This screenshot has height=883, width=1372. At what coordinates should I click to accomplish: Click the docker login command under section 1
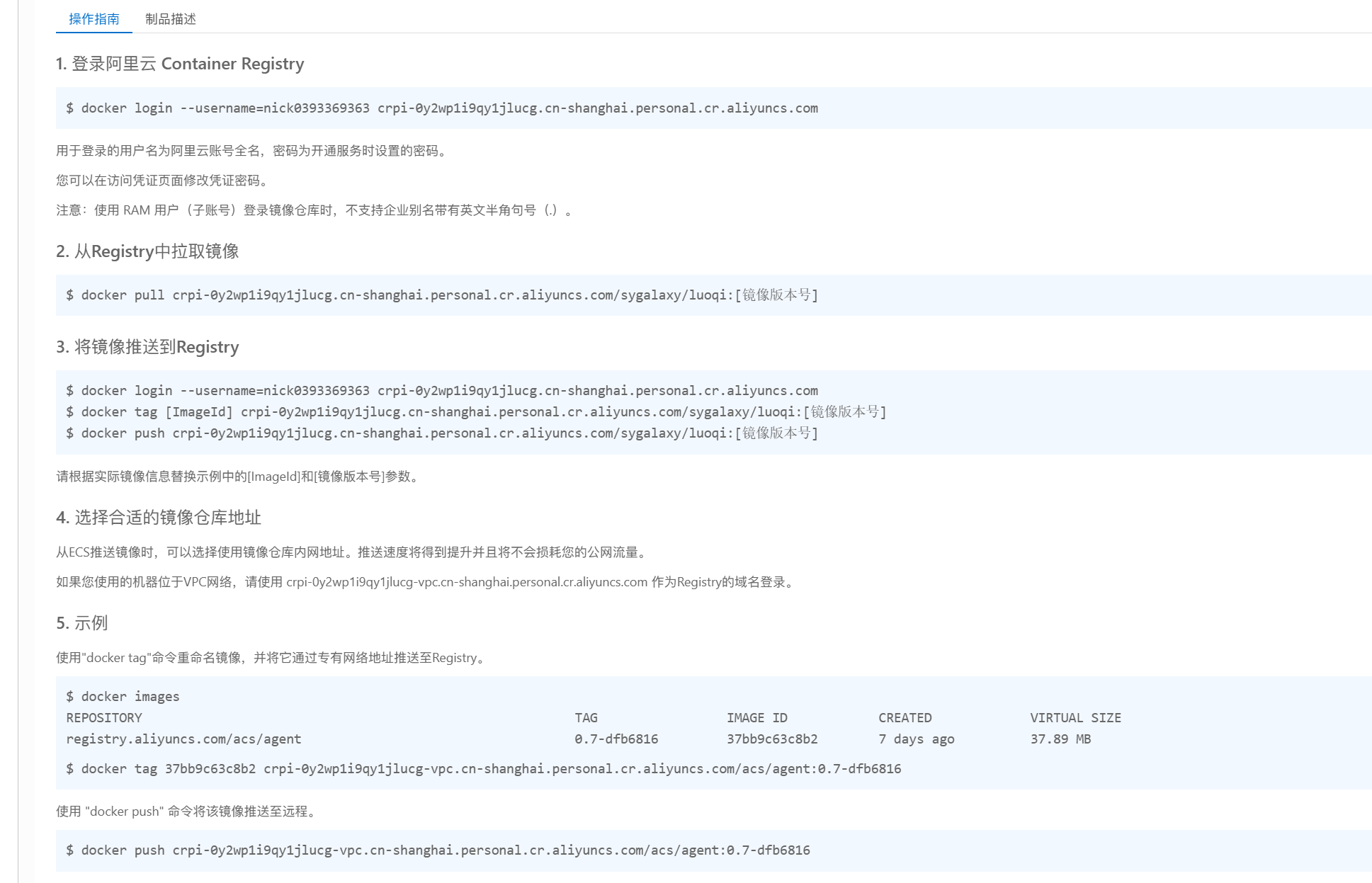pyautogui.click(x=442, y=108)
